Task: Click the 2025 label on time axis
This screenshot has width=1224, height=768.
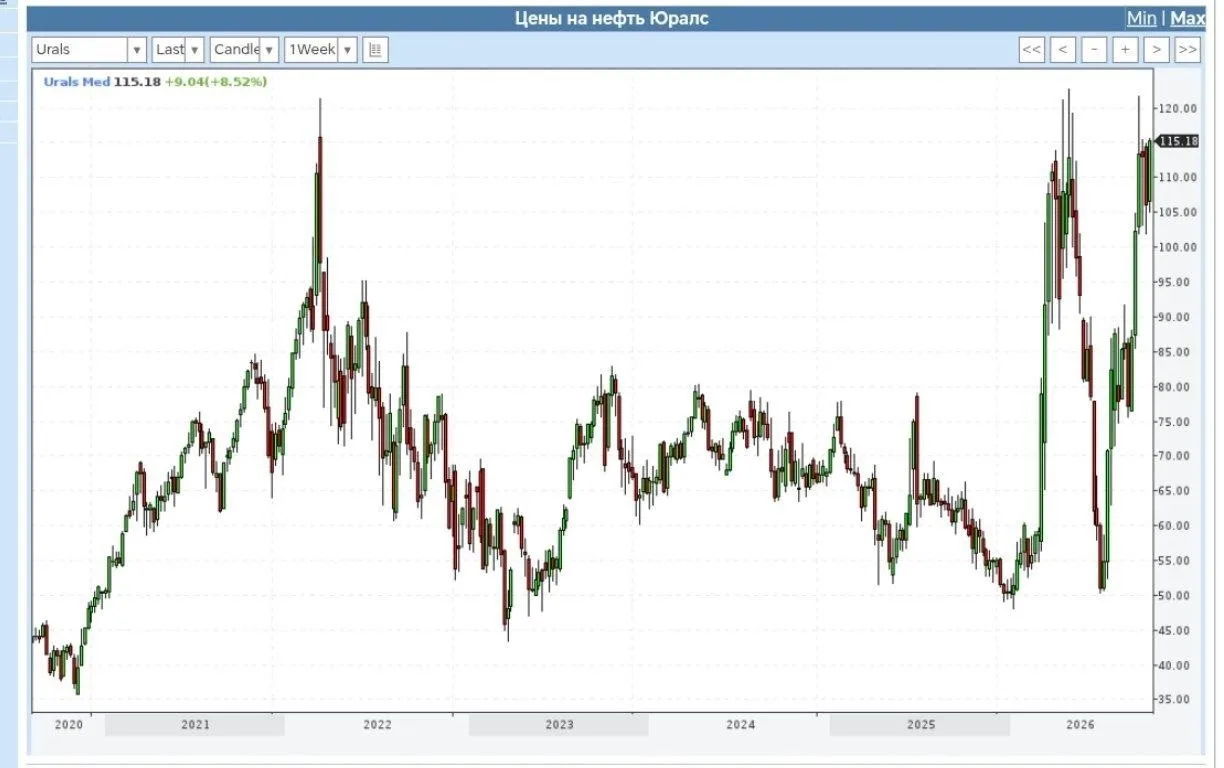Action: pos(921,724)
